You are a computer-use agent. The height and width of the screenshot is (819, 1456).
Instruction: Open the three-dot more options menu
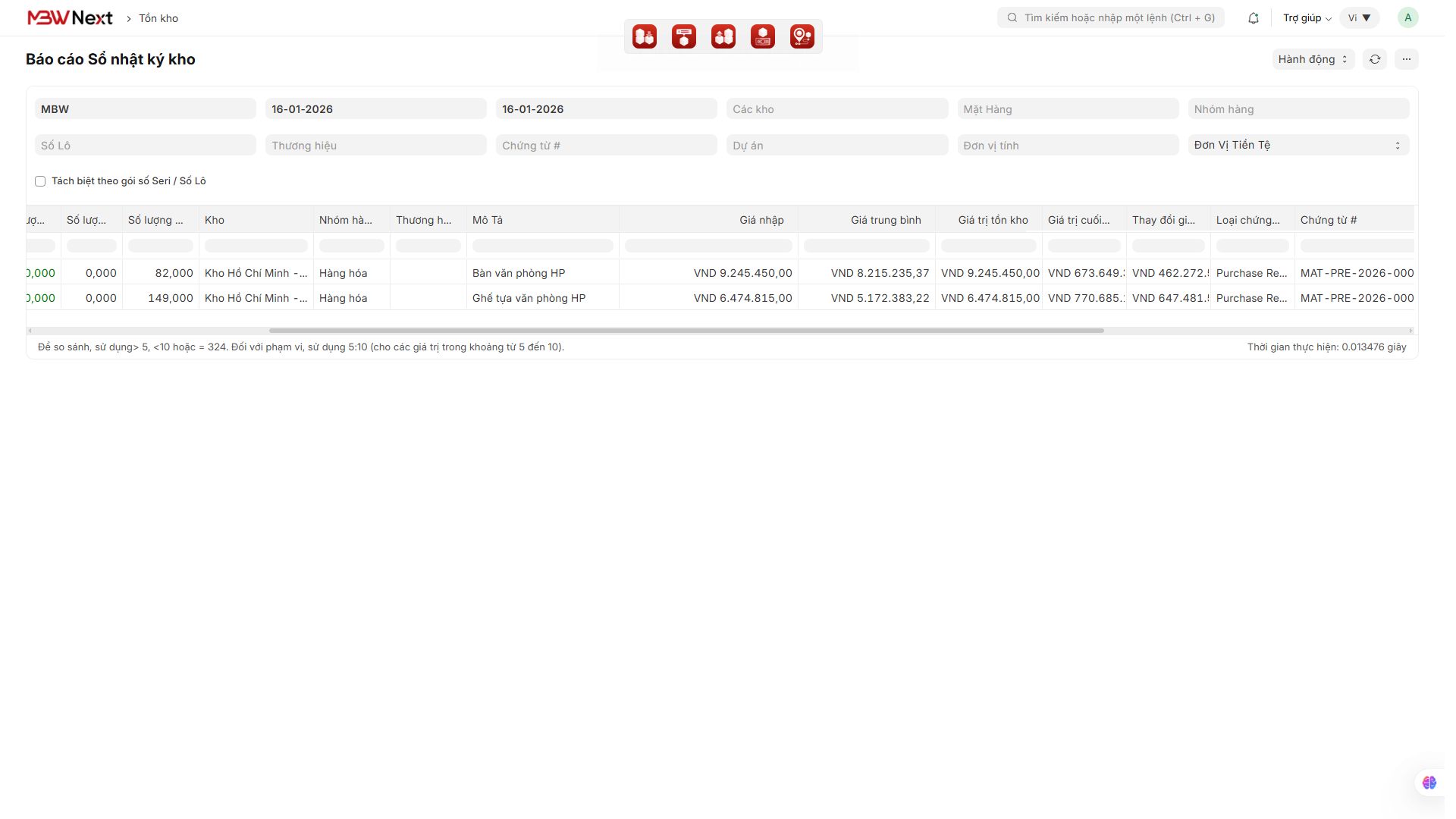click(1407, 59)
